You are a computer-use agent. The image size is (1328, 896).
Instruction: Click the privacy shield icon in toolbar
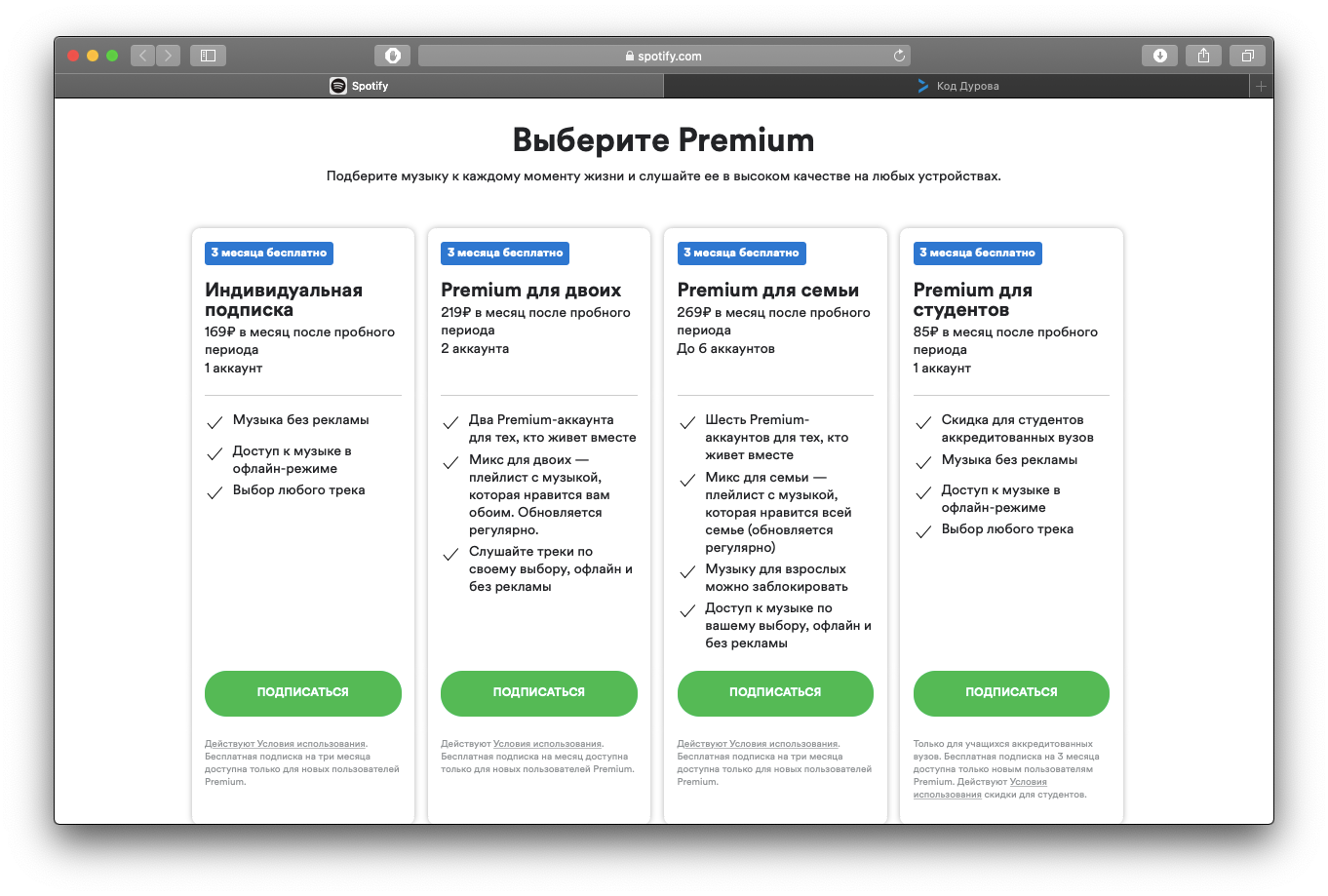(392, 56)
